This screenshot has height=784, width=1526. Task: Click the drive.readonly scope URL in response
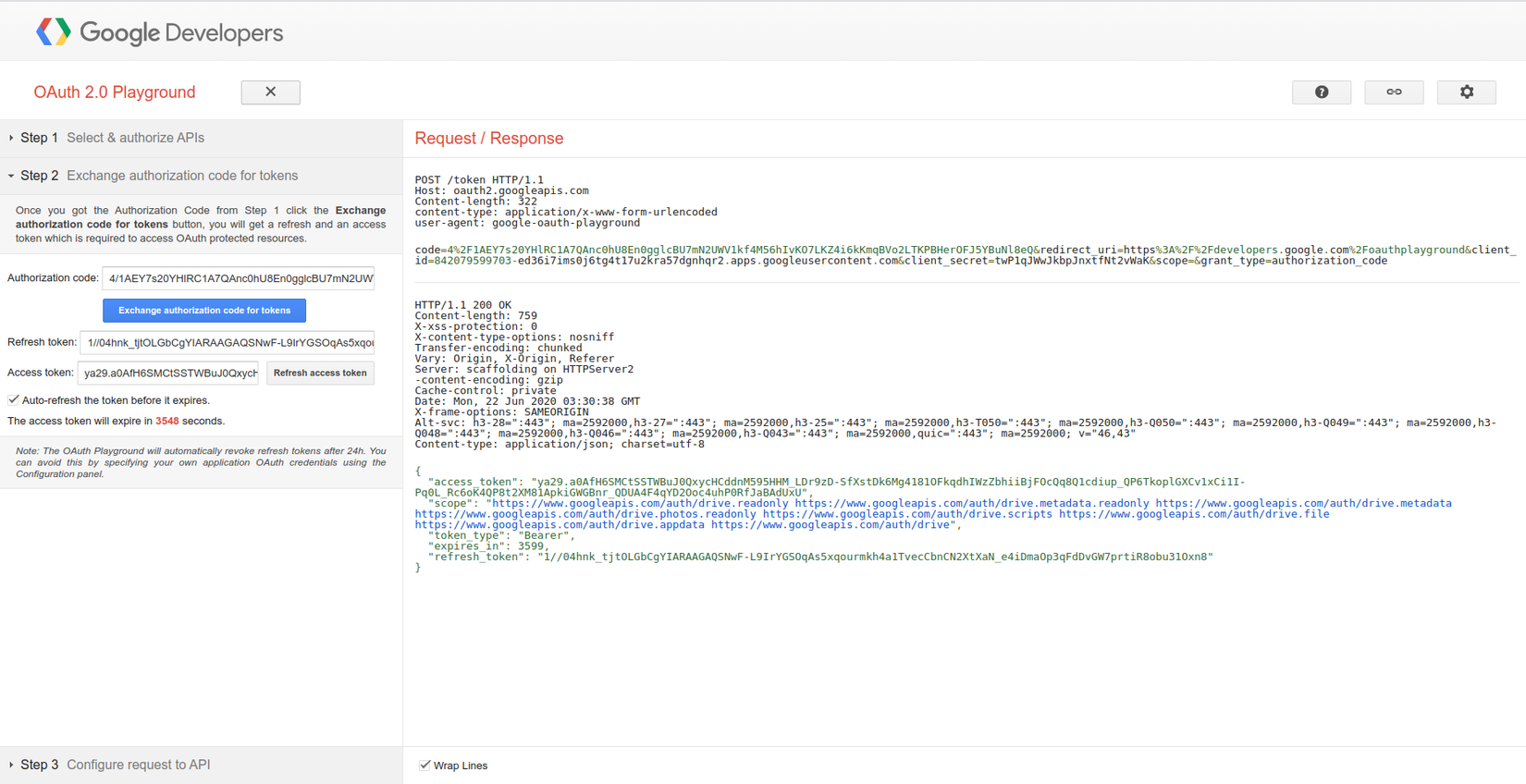(640, 503)
